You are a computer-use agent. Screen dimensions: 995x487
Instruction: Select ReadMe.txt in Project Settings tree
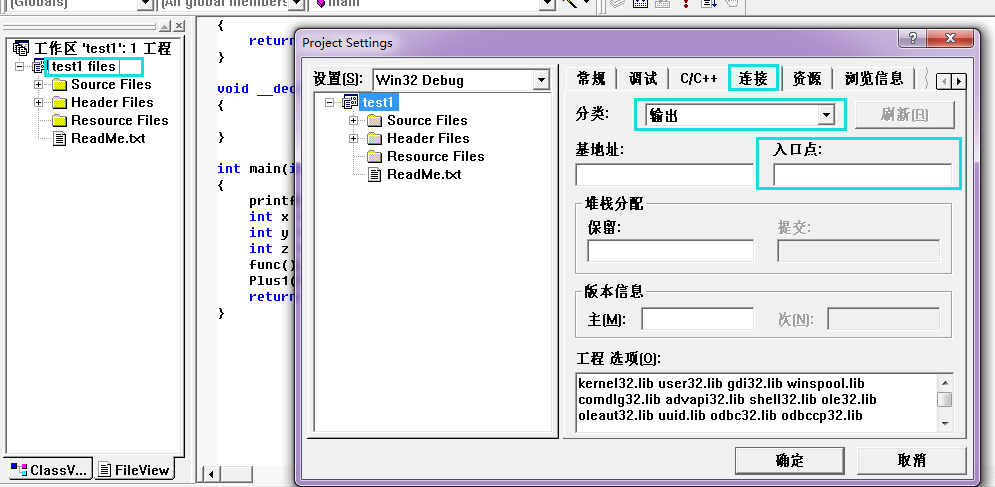tap(424, 174)
